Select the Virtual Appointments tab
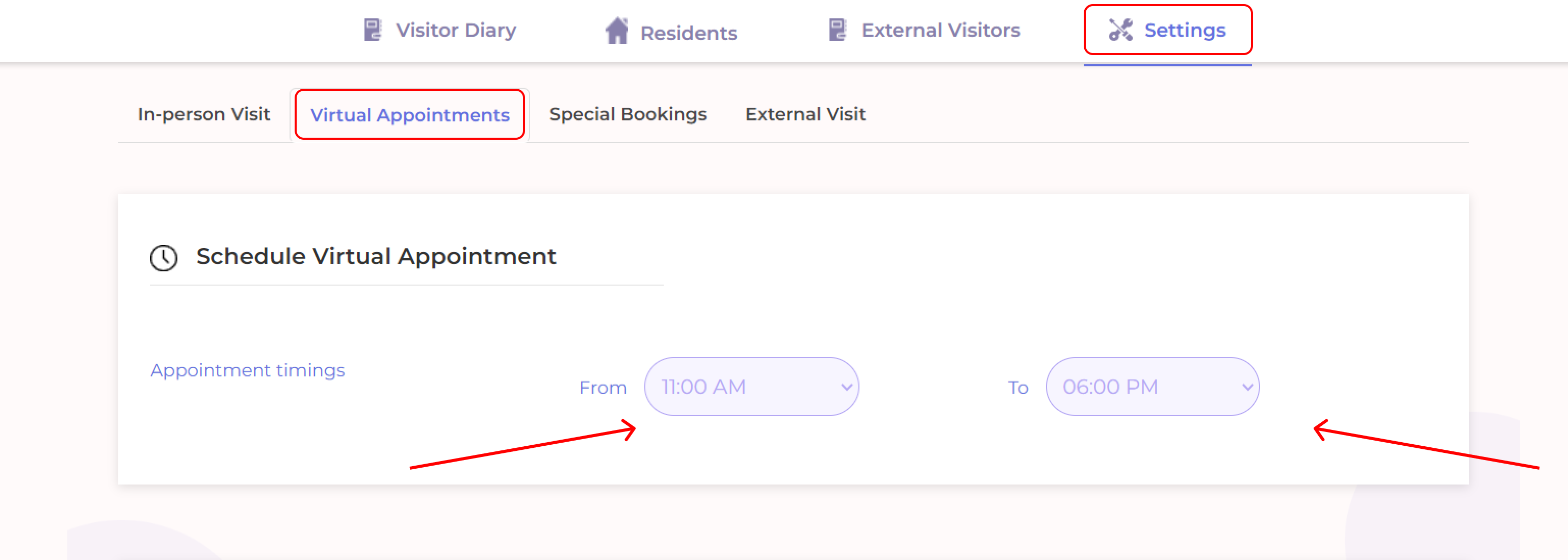The width and height of the screenshot is (1568, 560). pyautogui.click(x=410, y=115)
